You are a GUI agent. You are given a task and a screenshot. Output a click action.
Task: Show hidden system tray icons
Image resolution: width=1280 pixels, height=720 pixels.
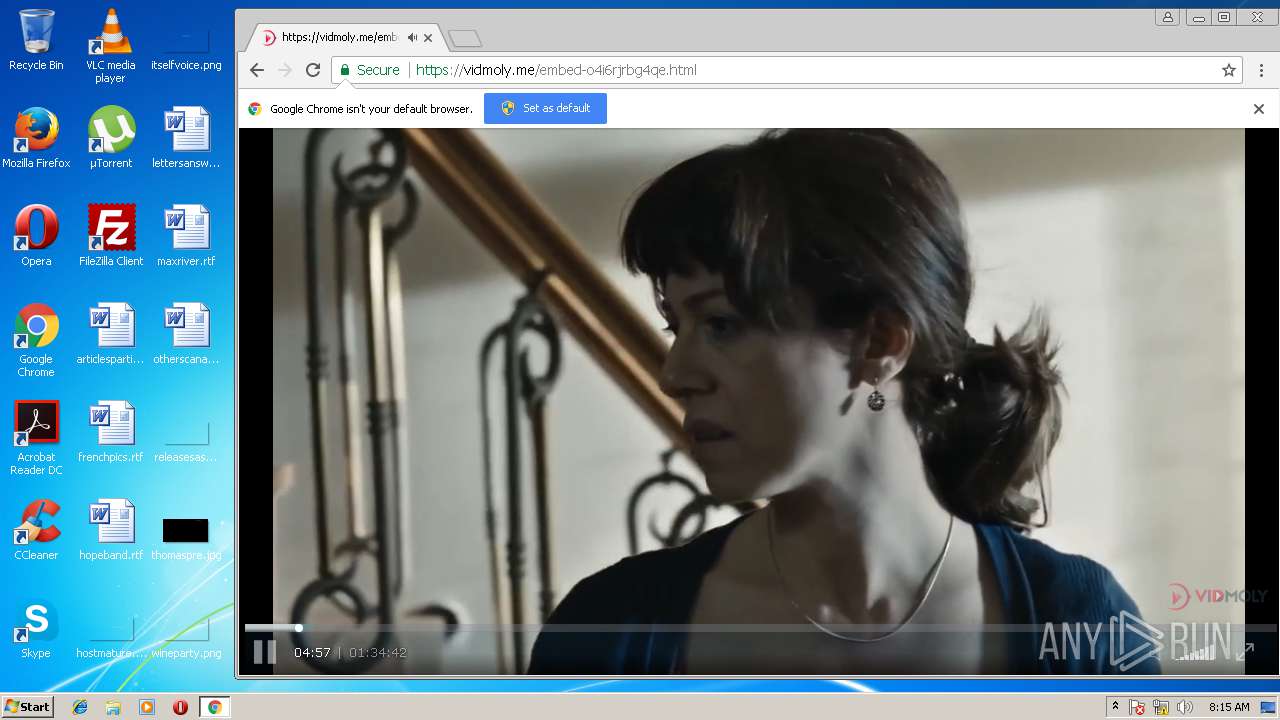(1115, 707)
